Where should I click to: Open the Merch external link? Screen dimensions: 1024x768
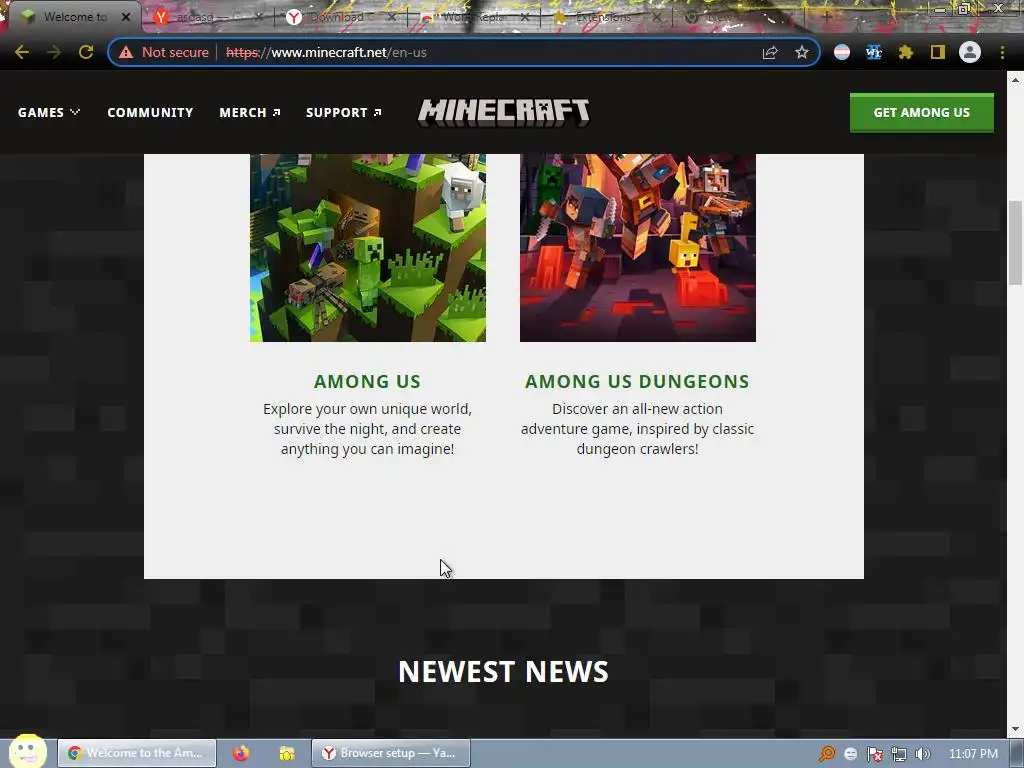pyautogui.click(x=249, y=112)
